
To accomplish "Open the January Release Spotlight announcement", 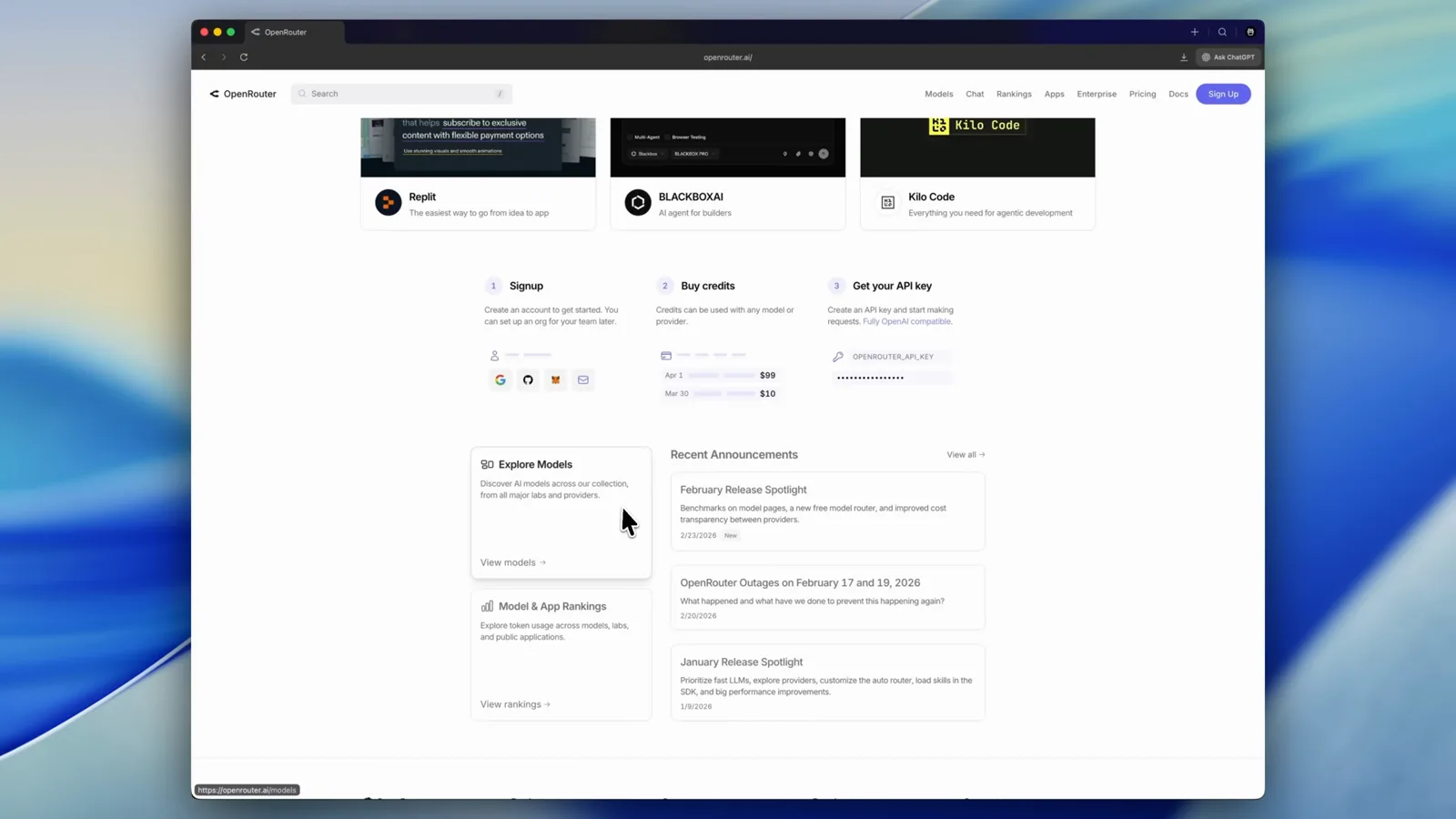I will 827,682.
